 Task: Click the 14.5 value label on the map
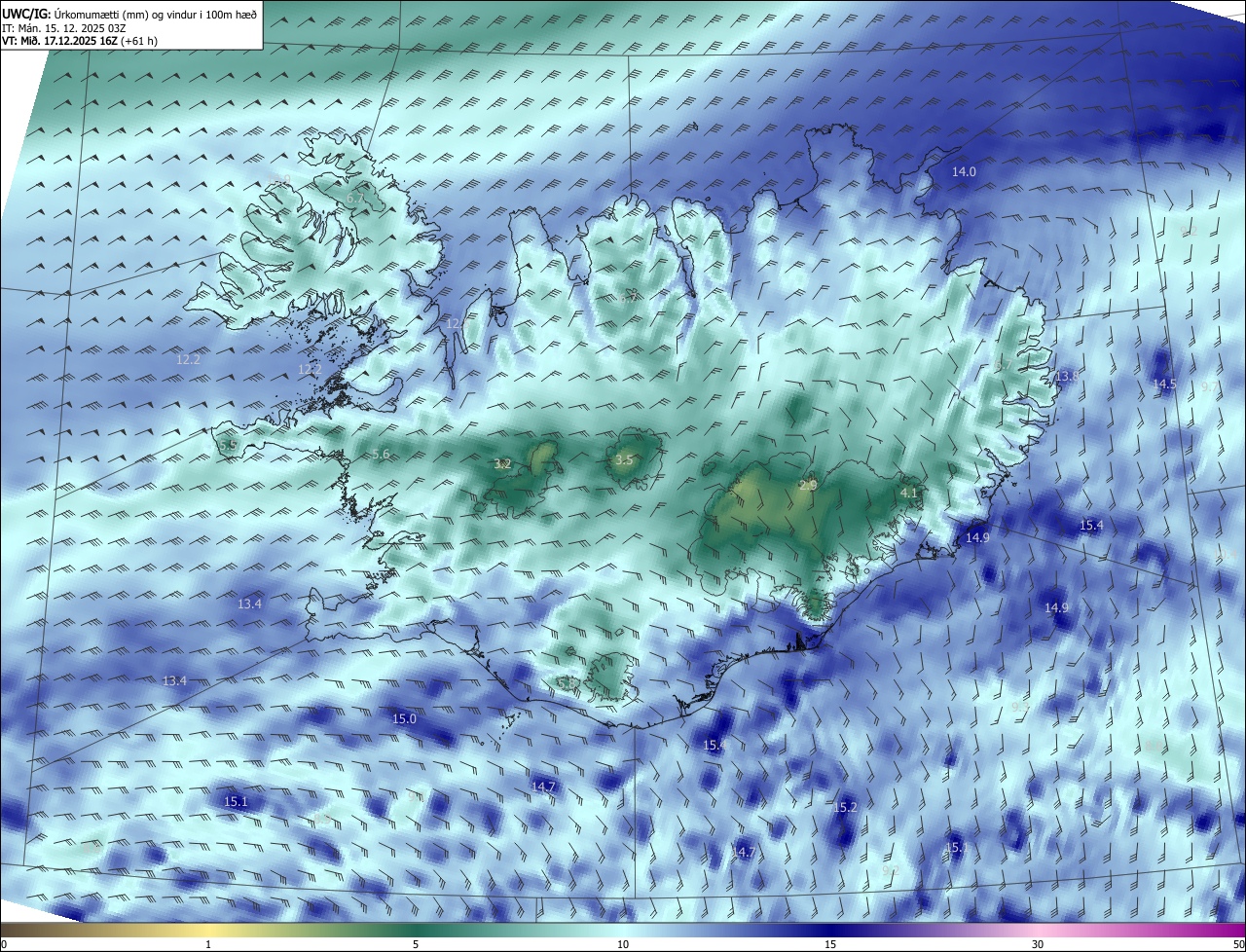coord(1164,384)
